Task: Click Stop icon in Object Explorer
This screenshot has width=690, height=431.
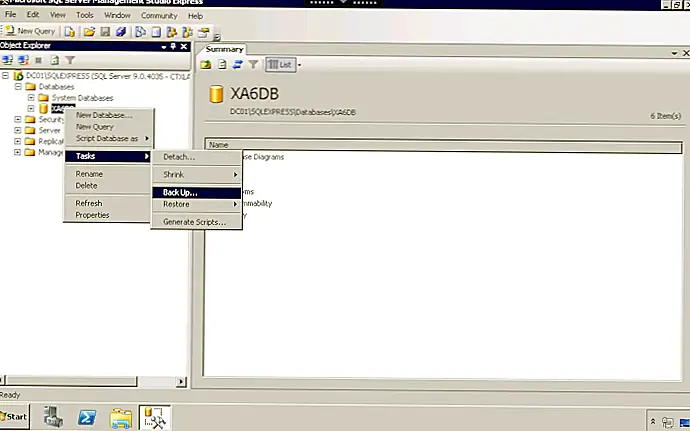Action: pyautogui.click(x=39, y=60)
